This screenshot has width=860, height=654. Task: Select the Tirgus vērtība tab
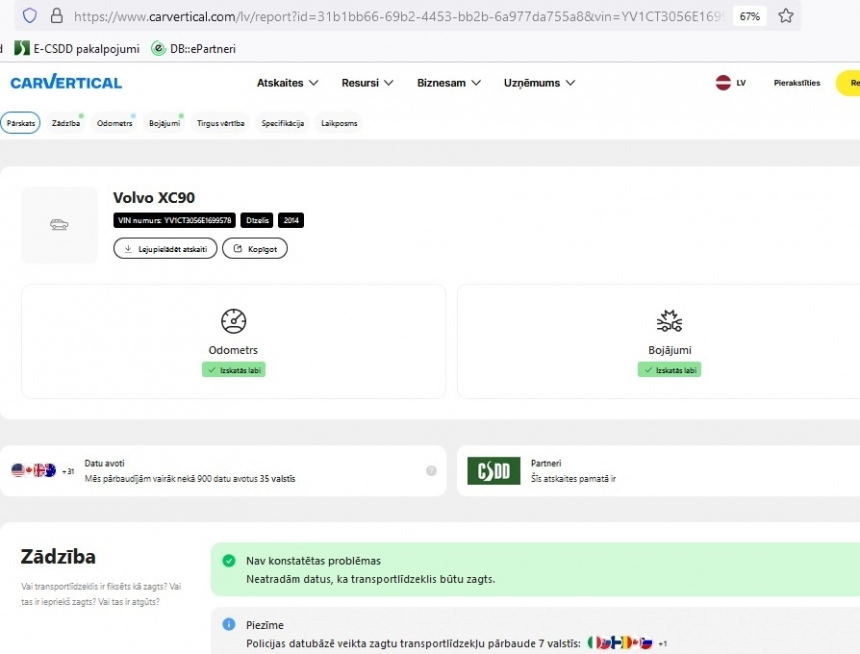click(x=220, y=123)
